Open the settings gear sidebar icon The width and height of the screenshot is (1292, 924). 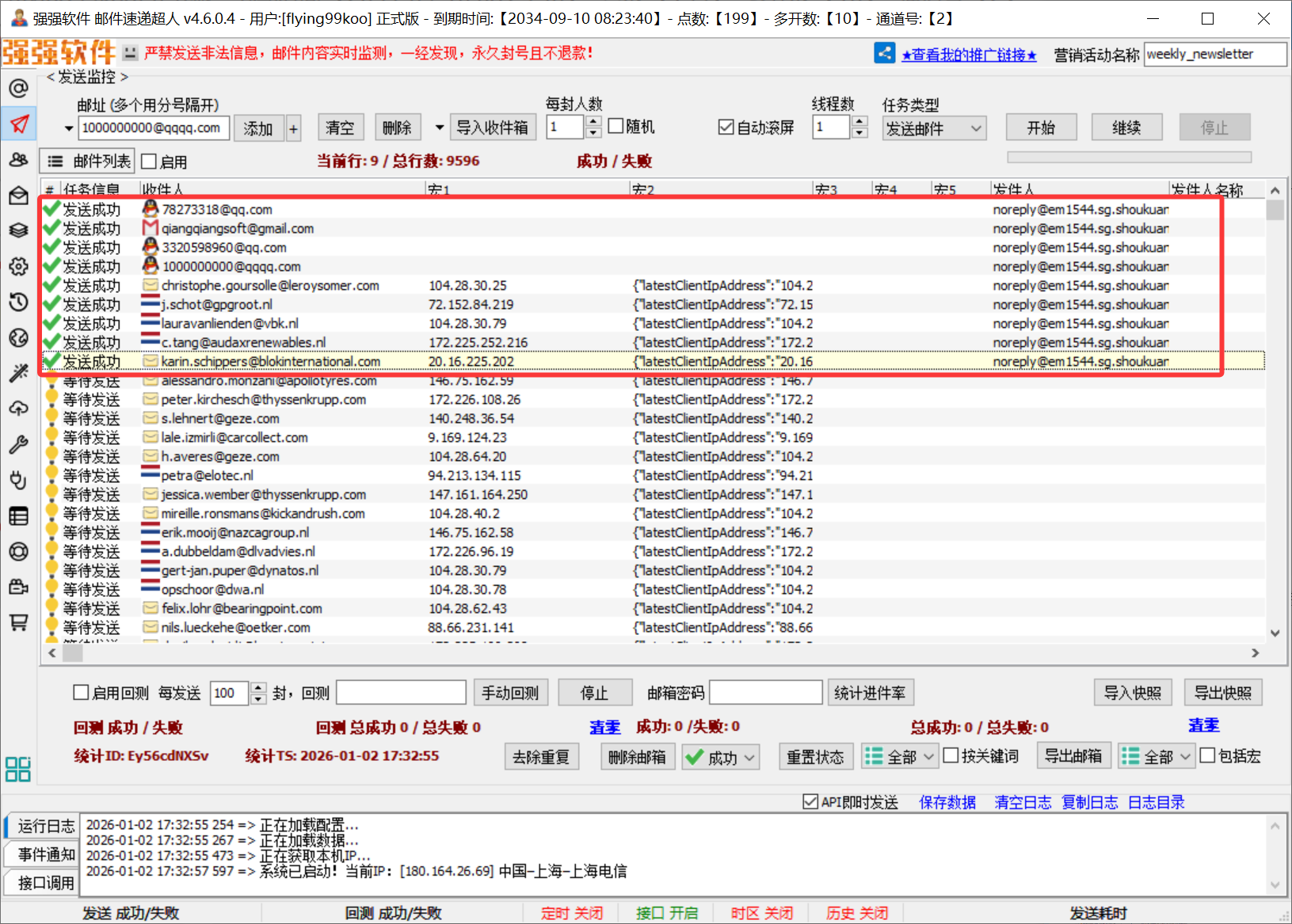tap(19, 266)
